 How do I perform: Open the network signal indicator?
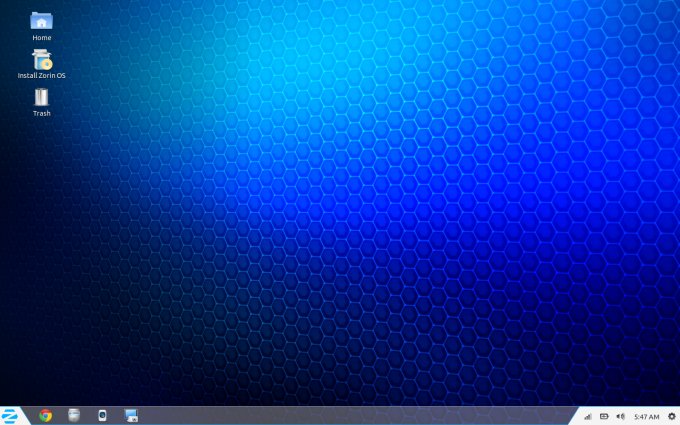(588, 416)
